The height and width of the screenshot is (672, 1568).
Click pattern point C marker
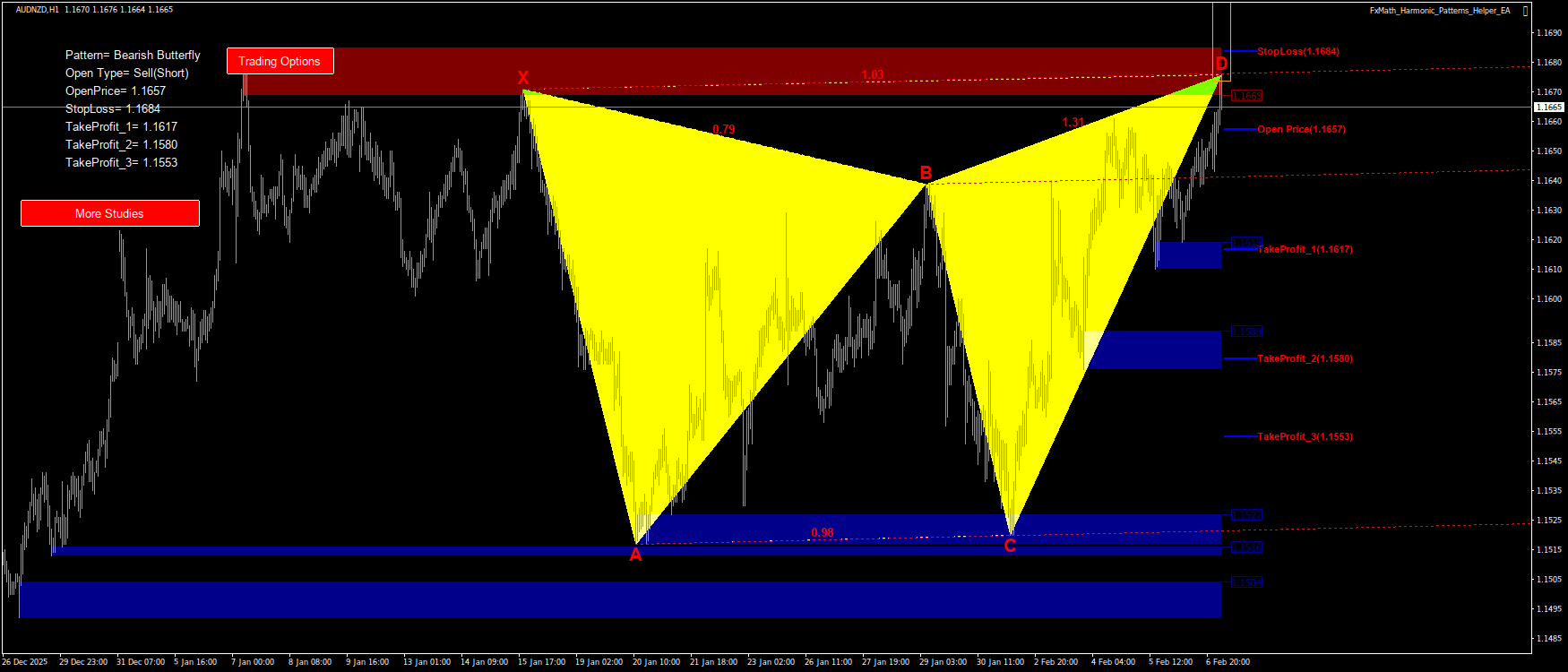pos(1010,546)
